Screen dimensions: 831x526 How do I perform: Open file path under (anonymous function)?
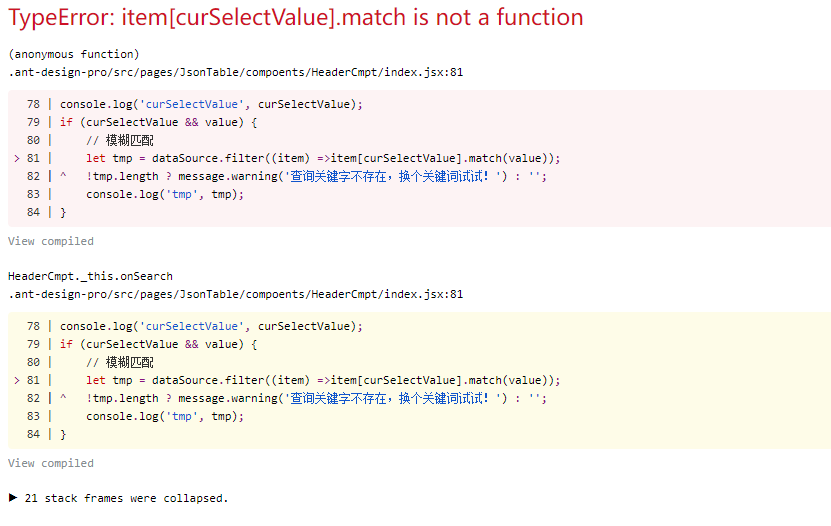click(x=235, y=72)
